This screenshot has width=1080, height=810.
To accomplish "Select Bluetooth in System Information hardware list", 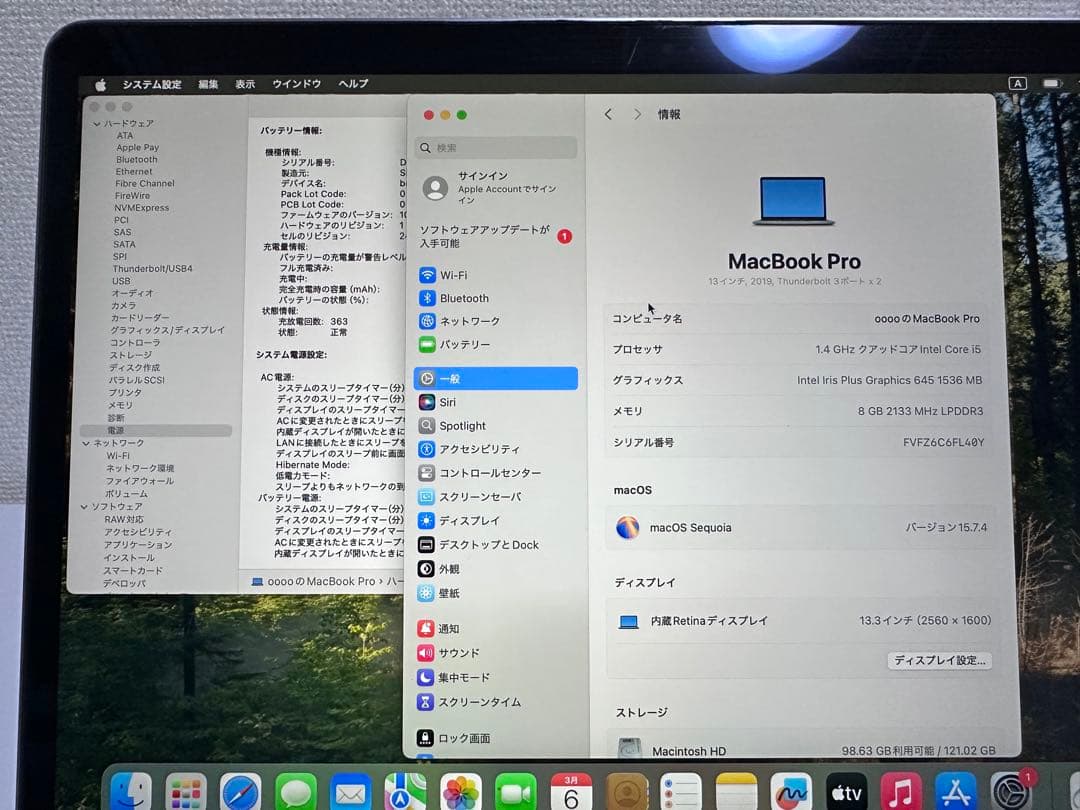I will point(136,159).
